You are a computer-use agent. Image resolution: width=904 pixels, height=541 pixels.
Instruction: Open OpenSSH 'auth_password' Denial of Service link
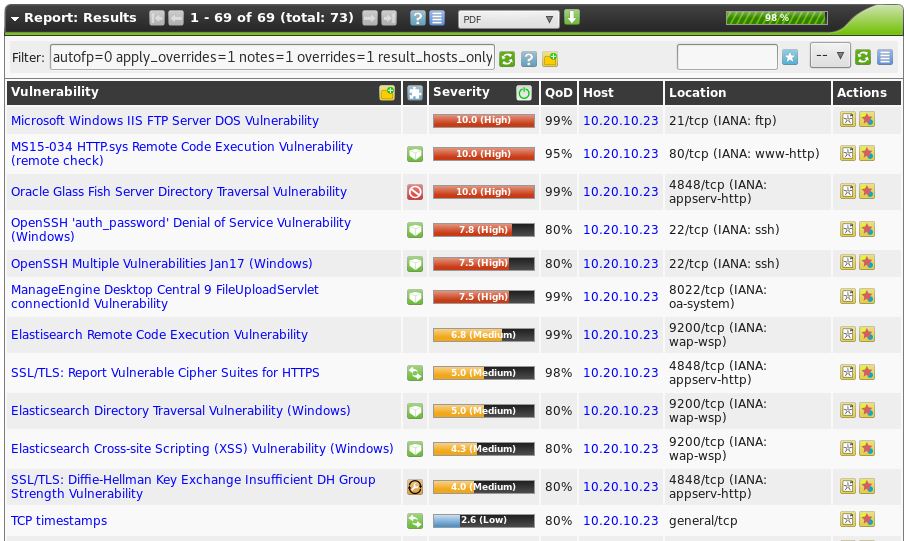[180, 230]
